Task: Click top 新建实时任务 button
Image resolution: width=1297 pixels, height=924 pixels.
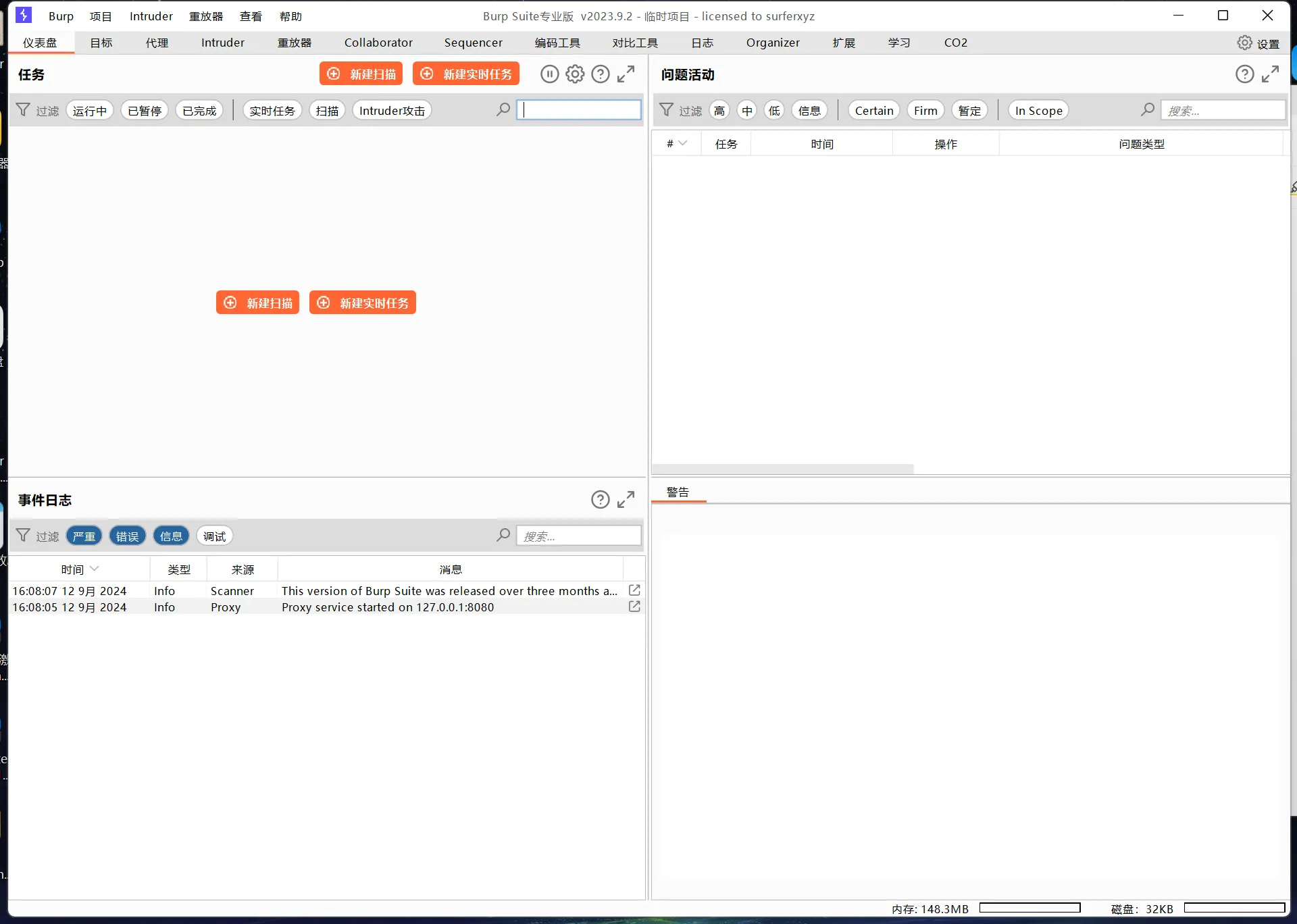Action: (x=466, y=74)
